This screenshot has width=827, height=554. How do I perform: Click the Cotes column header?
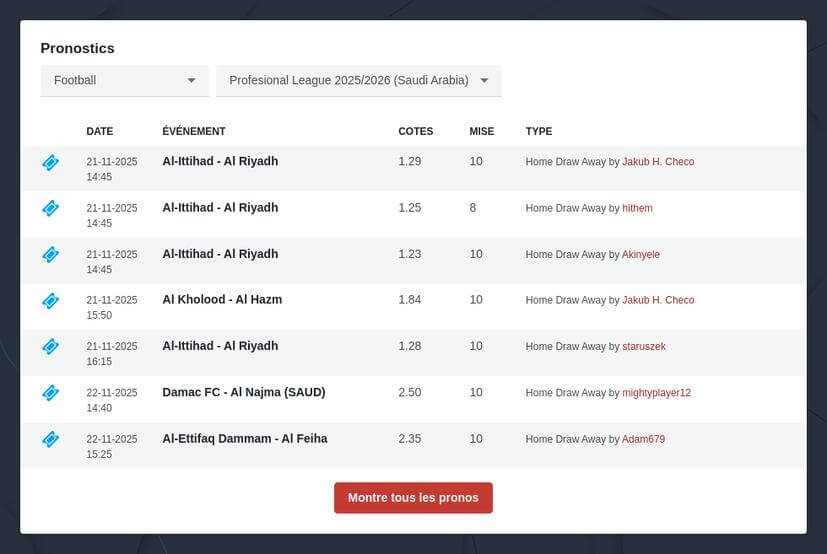pos(415,131)
